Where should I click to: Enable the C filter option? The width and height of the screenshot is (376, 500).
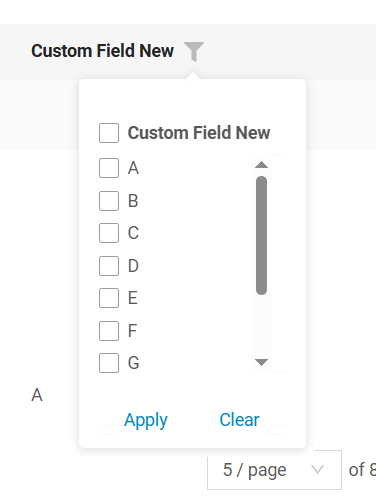pyautogui.click(x=109, y=233)
